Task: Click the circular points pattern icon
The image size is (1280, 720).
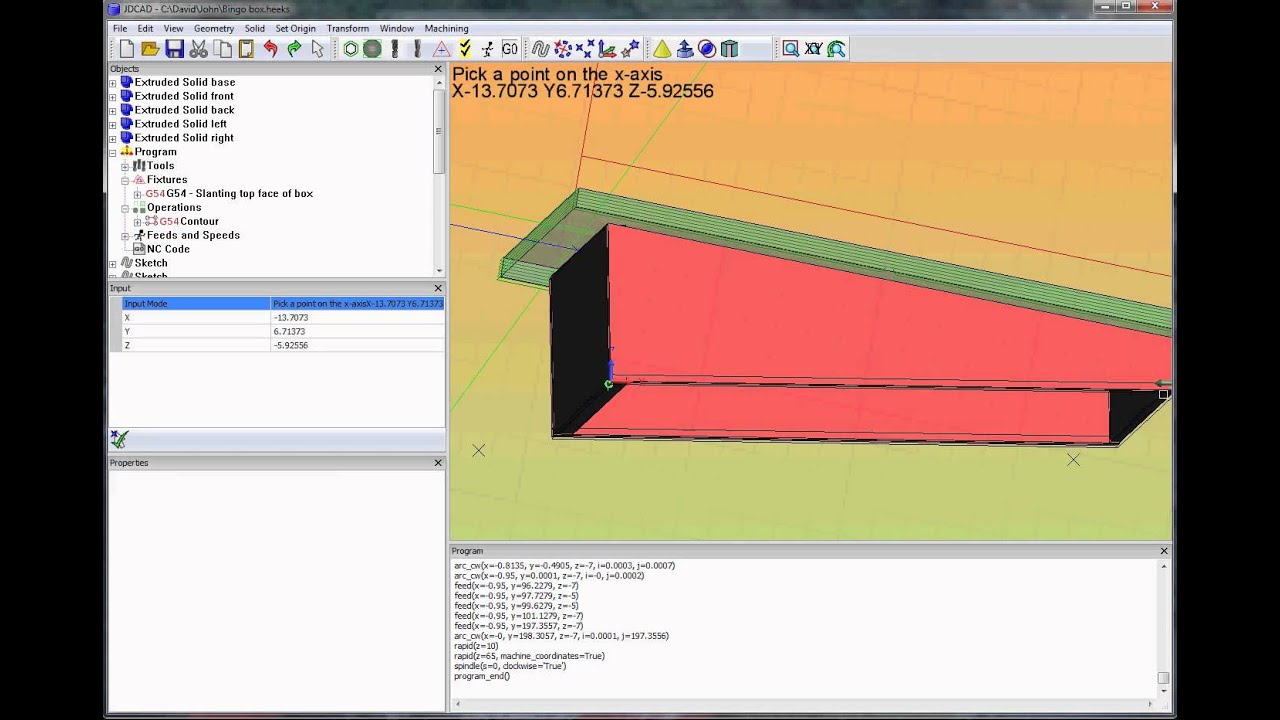Action: pyautogui.click(x=563, y=48)
